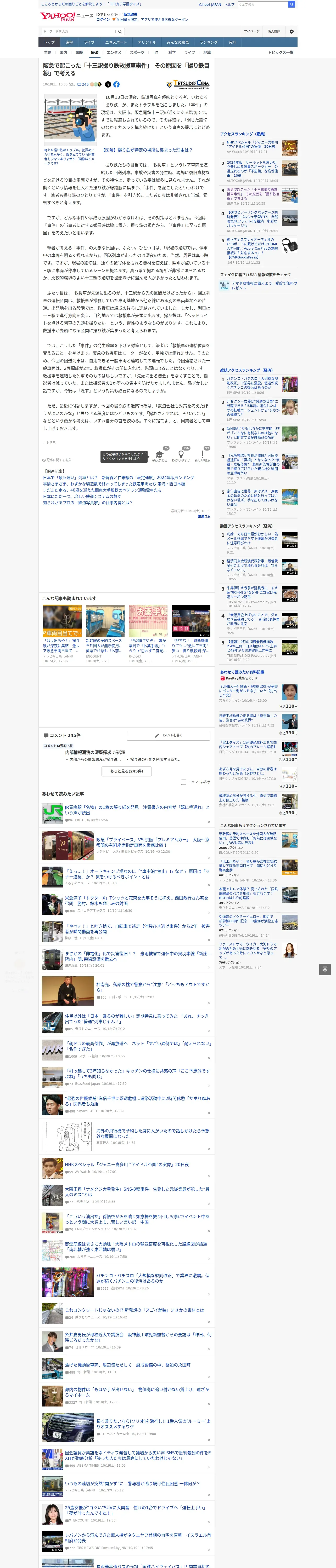The height and width of the screenshot is (1568, 336).
Task: Open the エキスパート navigation tab
Action: [116, 43]
